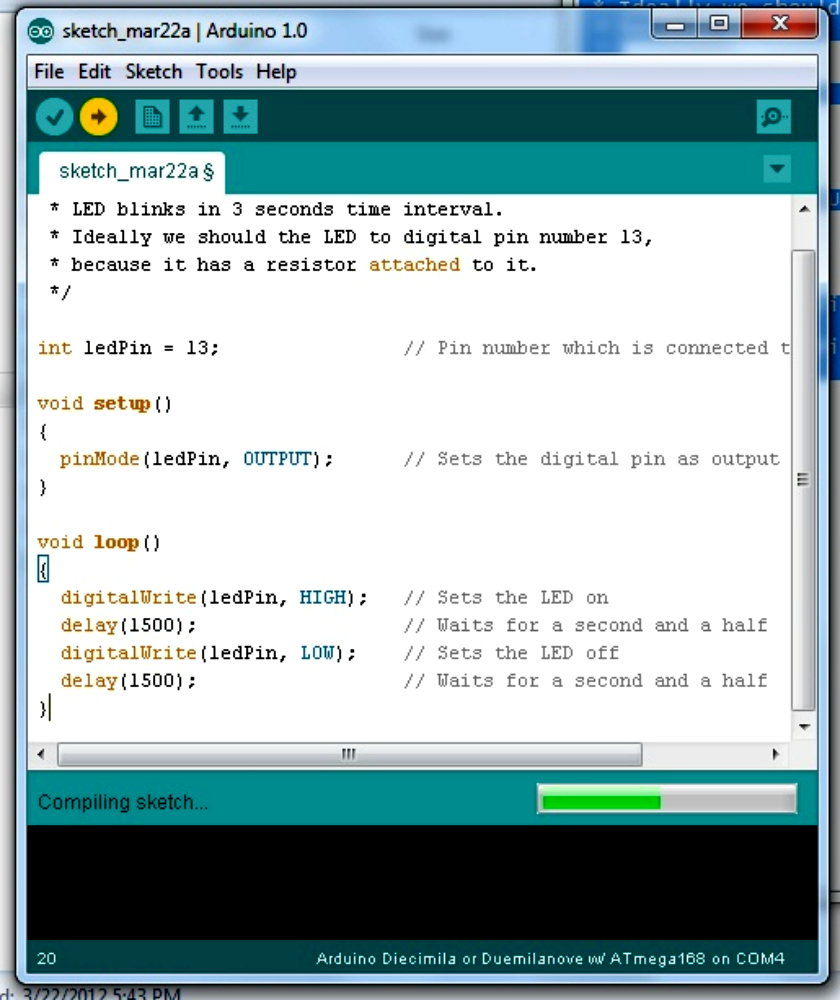The image size is (840, 1000).
Task: Open a sketch with the up-arrow icon
Action: pos(196,117)
